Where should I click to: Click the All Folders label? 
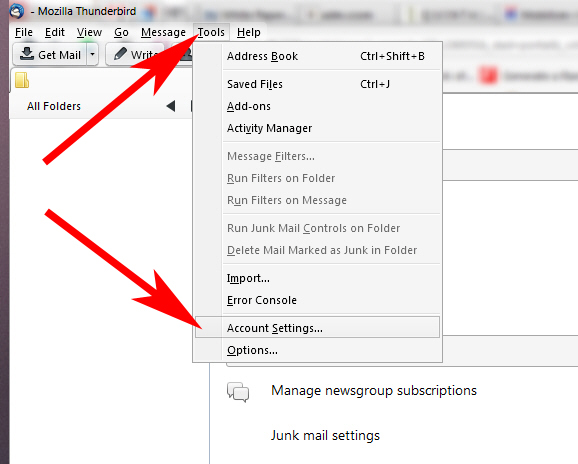(x=54, y=106)
